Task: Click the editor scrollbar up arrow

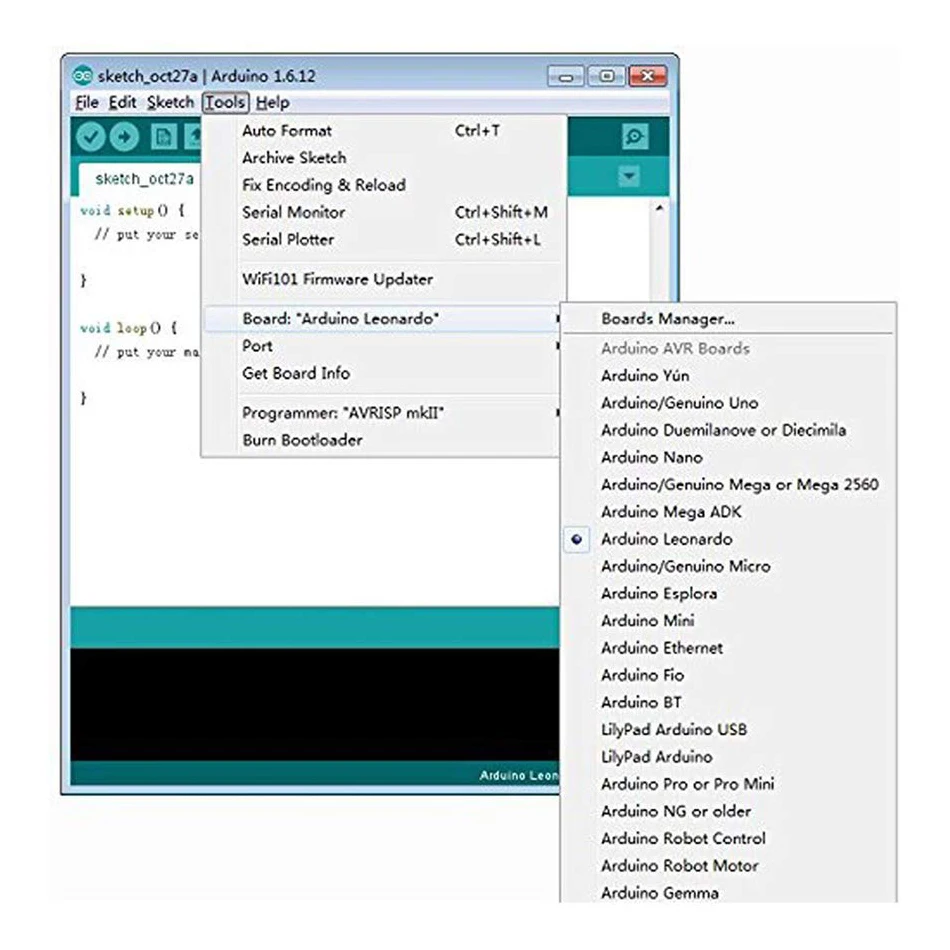Action: [659, 208]
